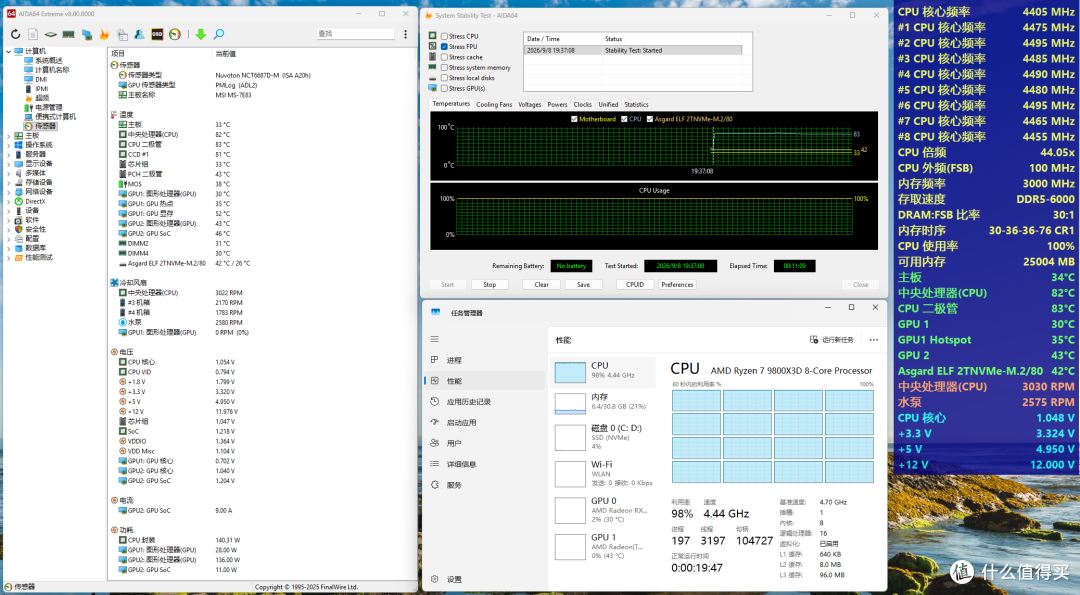Expand the 网络设备 tree node
Screen dimensions: 1080x595
[8, 192]
